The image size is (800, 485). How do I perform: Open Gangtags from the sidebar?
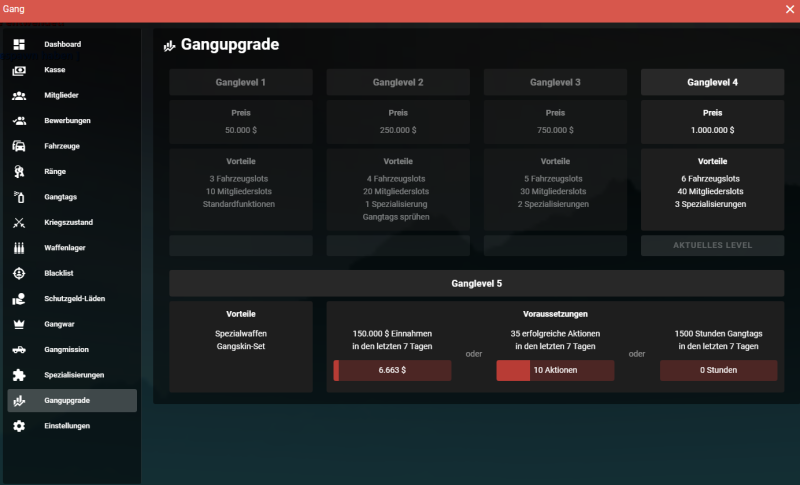(72, 197)
